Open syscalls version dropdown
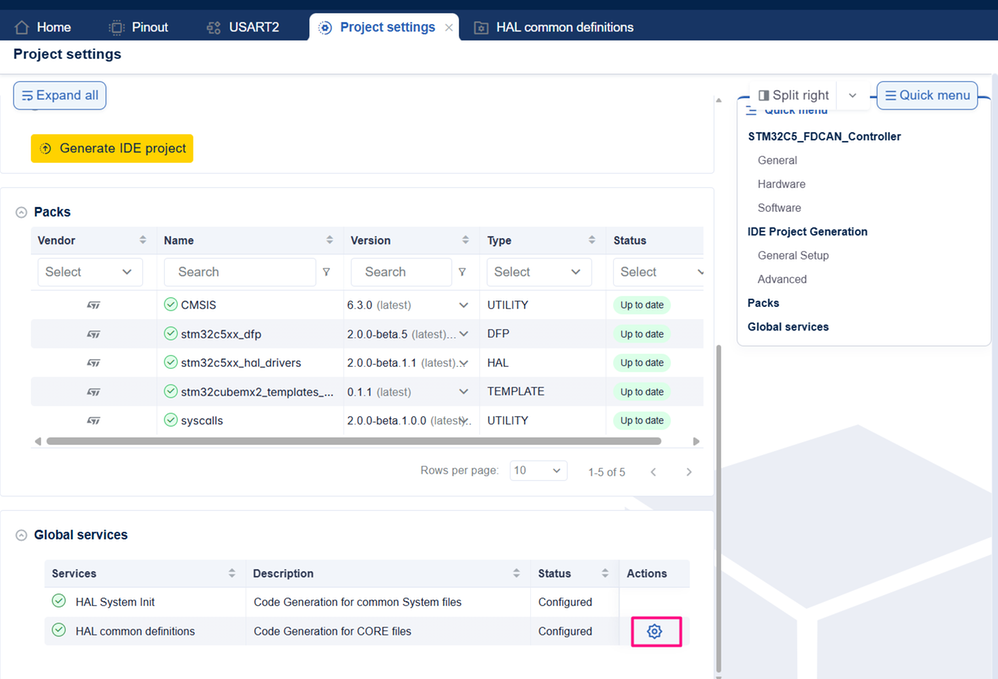Screen dimensions: 998x679 [x=465, y=421]
